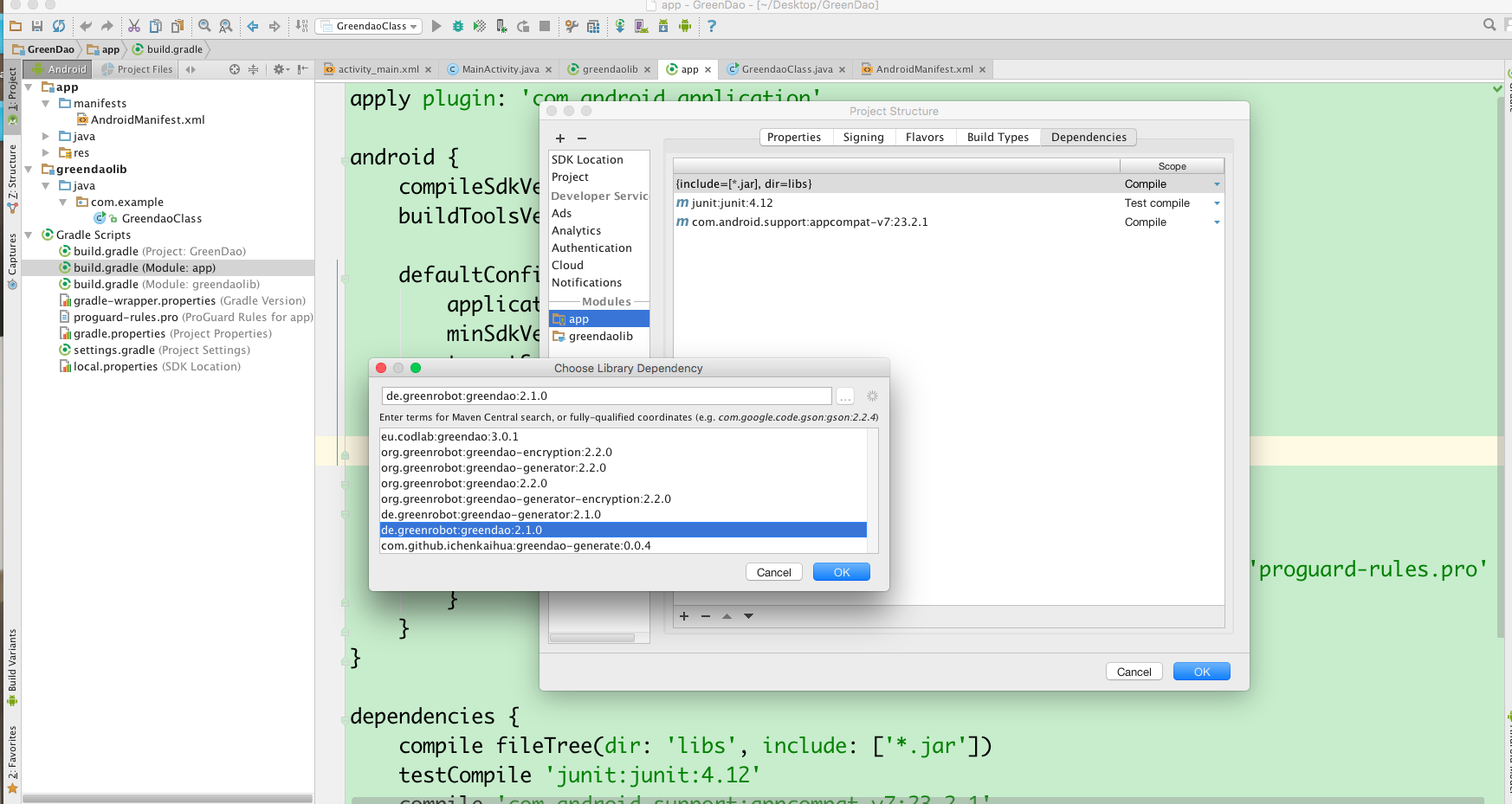1512x804 pixels.
Task: Open Project Structure from the toolbar
Action: pos(593,26)
